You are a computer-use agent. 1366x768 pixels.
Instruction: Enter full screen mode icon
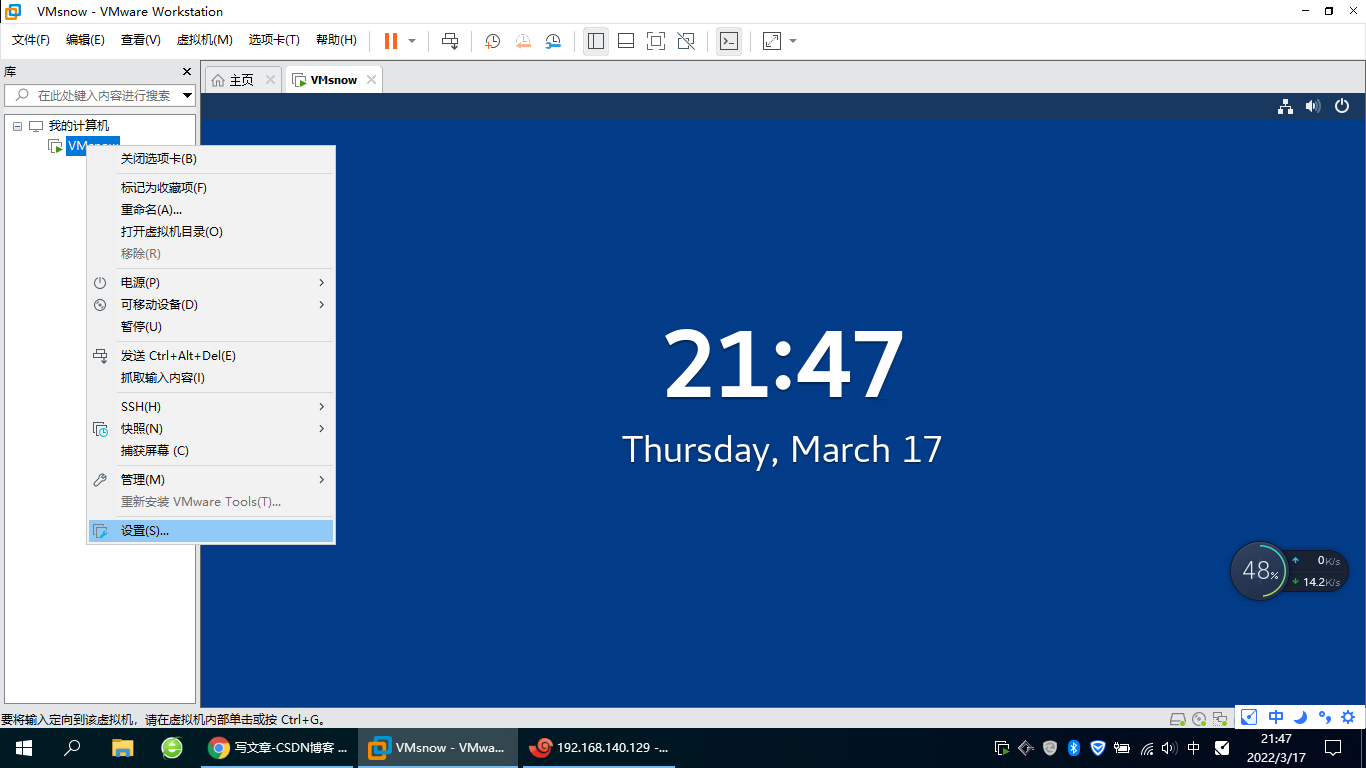656,41
